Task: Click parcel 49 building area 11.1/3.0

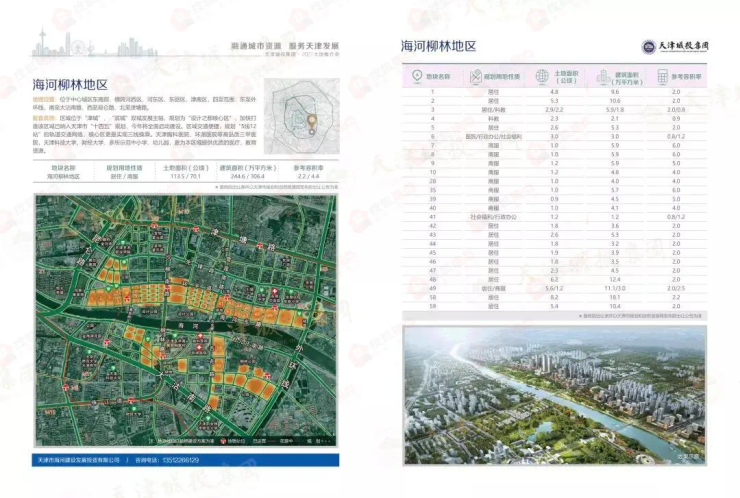Action: tap(614, 288)
